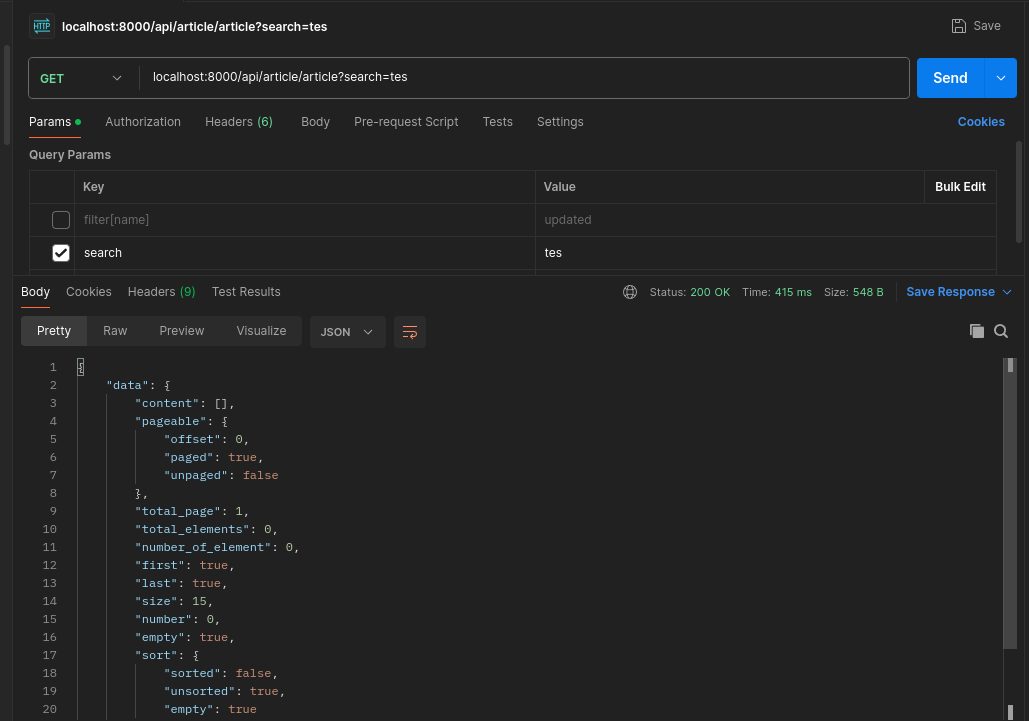Open the Test Results tab

pos(246,292)
